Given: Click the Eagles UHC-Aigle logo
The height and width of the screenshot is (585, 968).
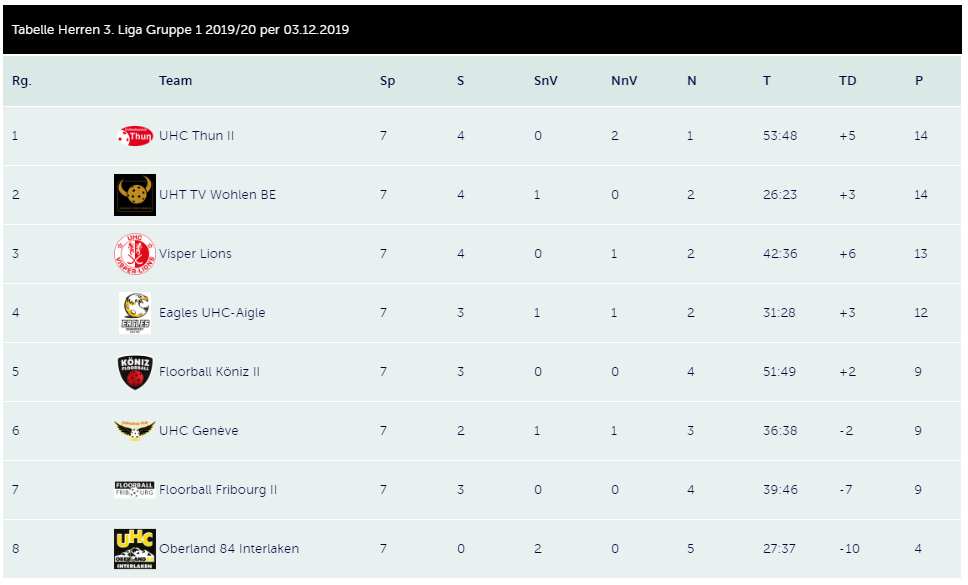Looking at the screenshot, I should tap(135, 313).
